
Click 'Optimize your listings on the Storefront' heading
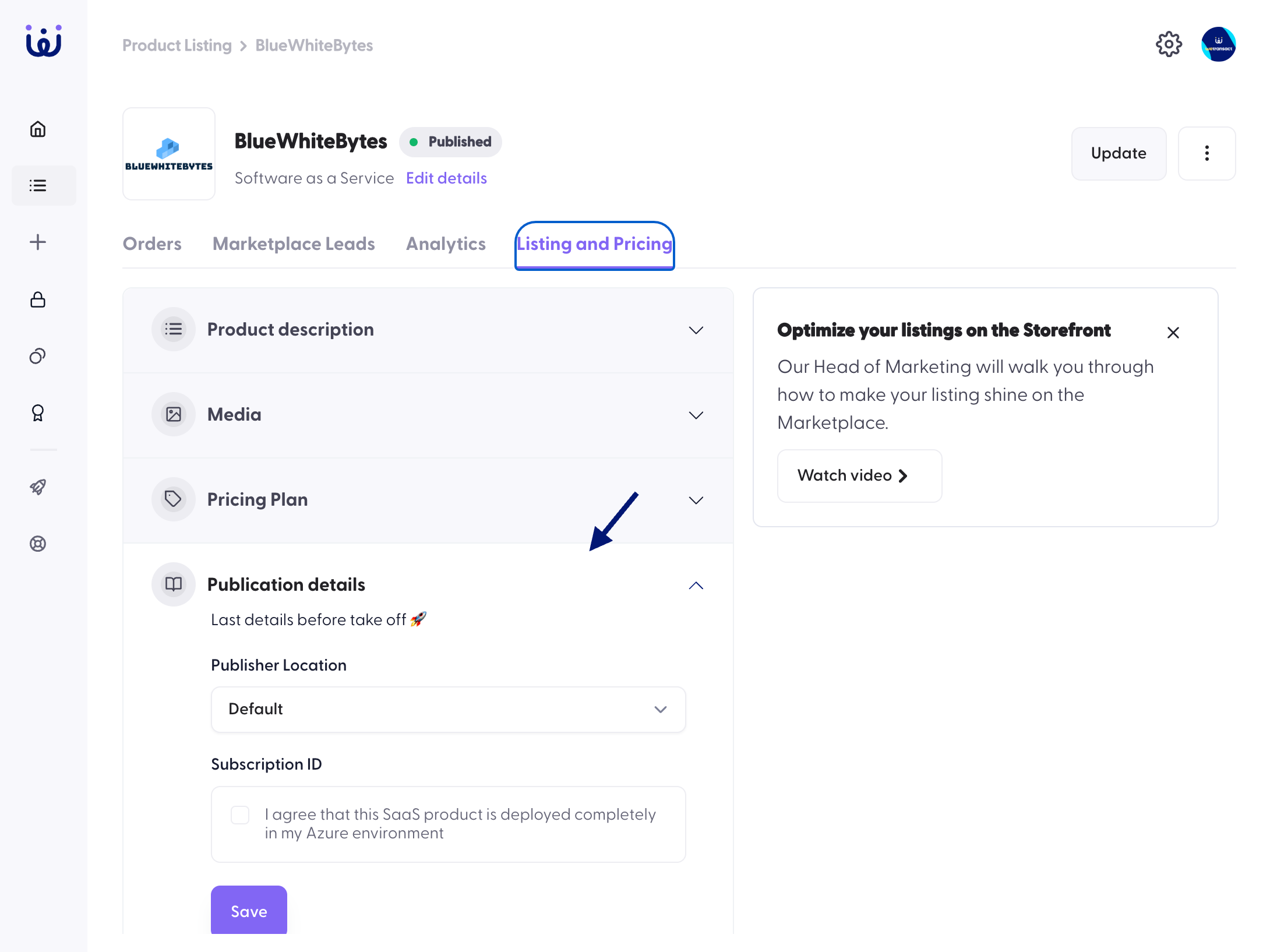(944, 330)
